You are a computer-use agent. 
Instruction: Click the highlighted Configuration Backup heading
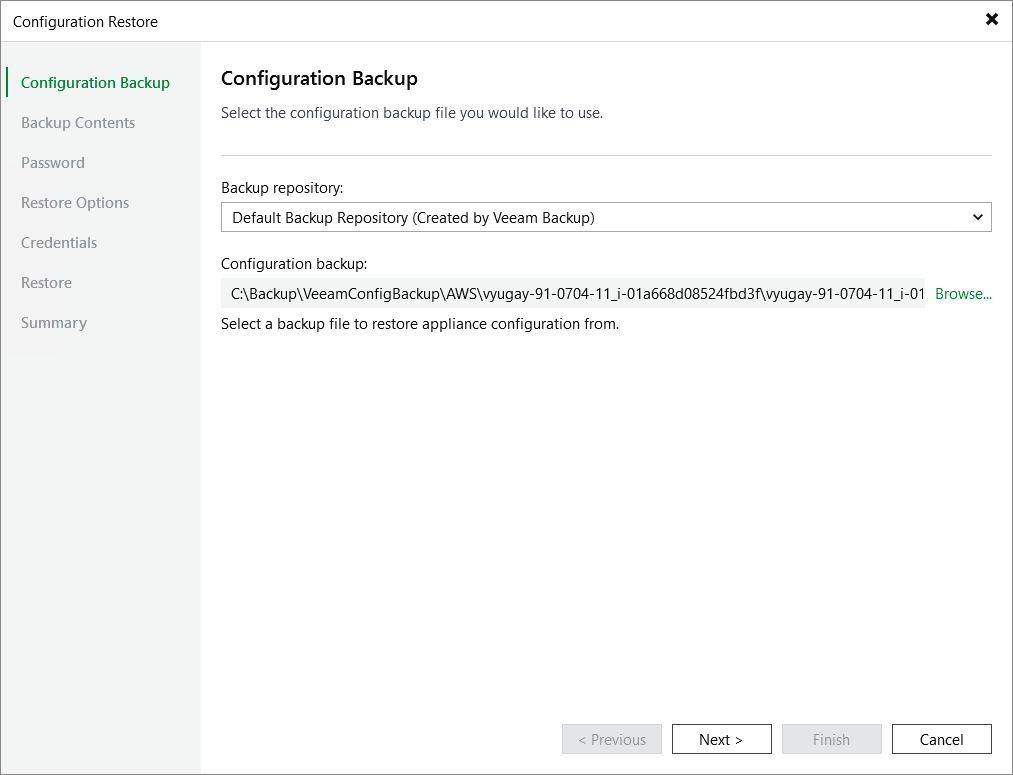point(320,78)
